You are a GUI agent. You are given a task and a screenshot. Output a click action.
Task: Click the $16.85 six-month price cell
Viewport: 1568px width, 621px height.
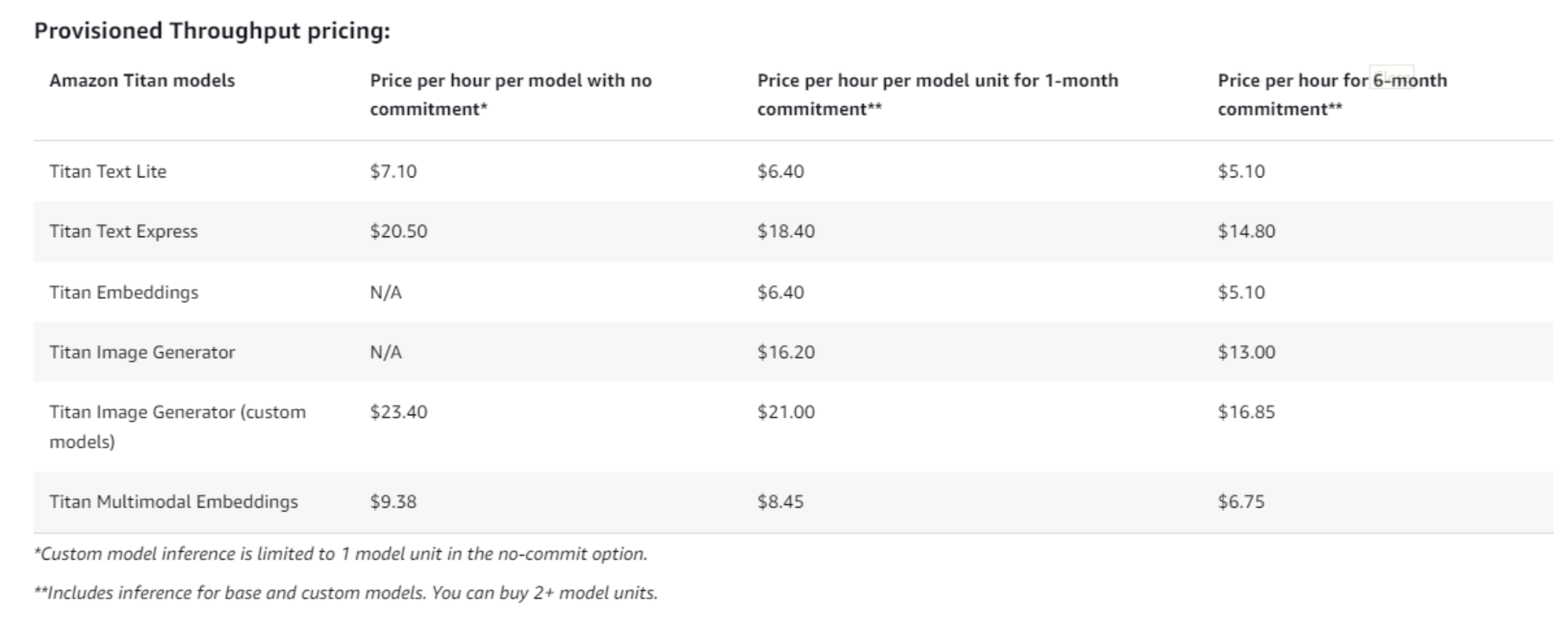tap(1246, 412)
